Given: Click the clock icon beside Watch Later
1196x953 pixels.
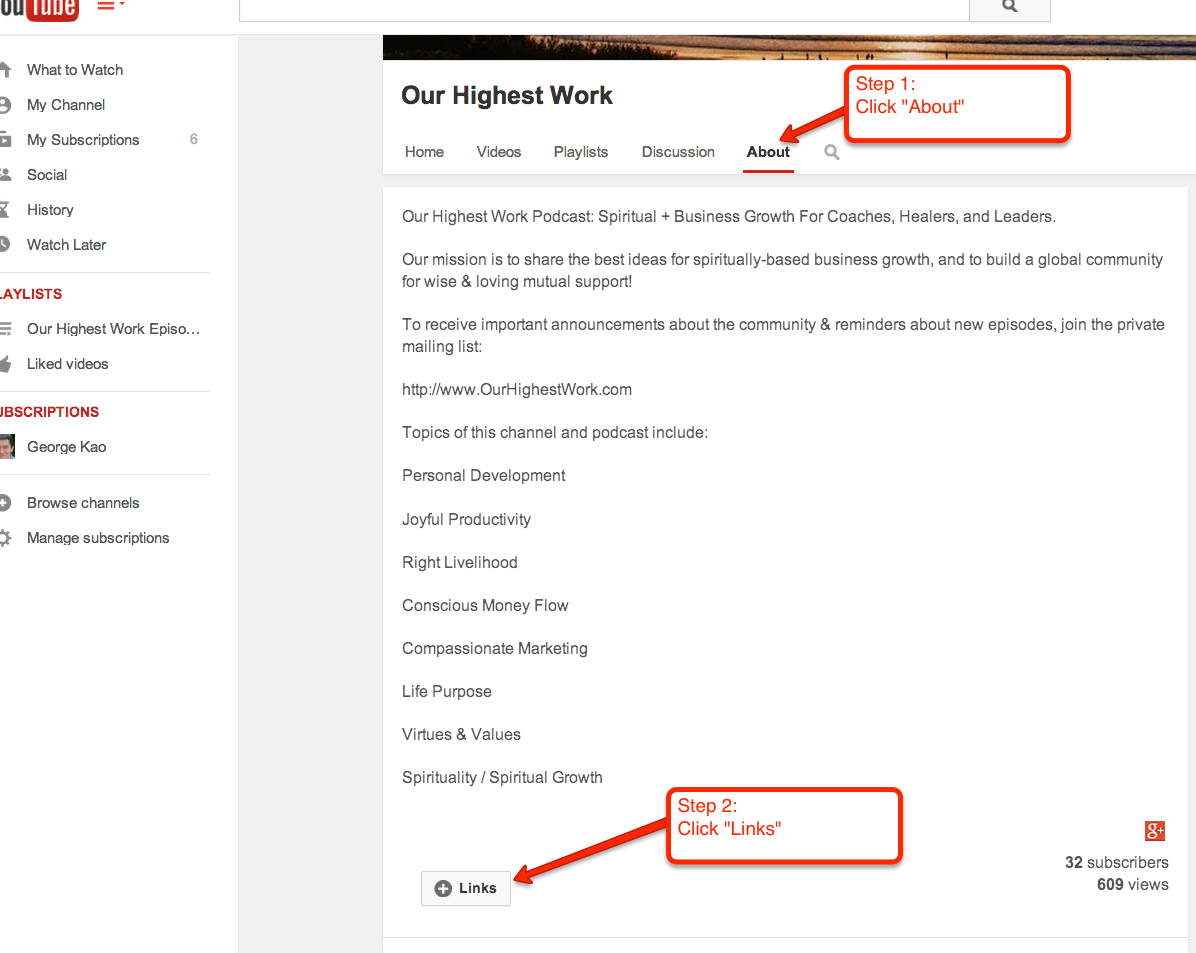Looking at the screenshot, I should (5, 245).
